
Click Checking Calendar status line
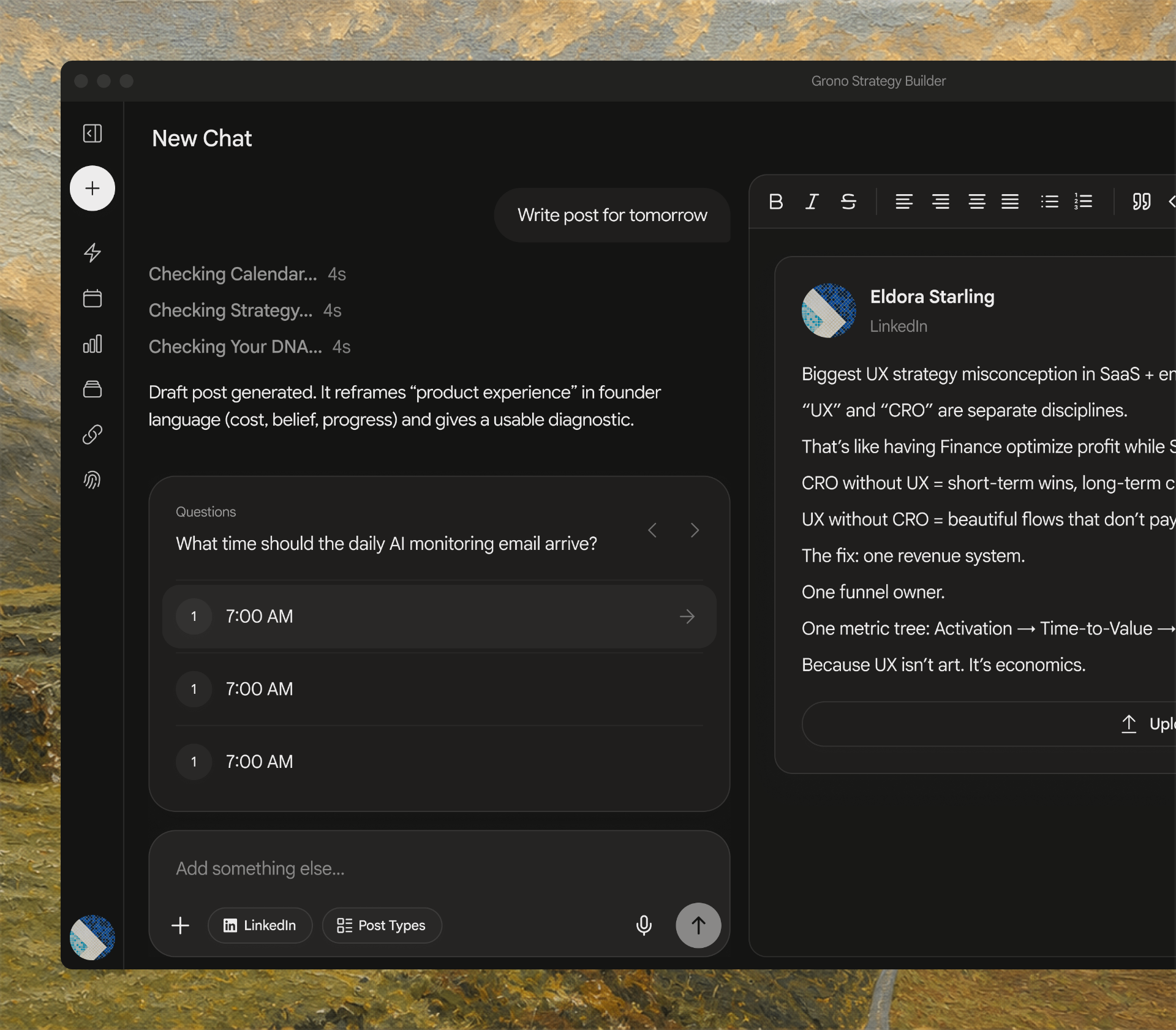247,274
